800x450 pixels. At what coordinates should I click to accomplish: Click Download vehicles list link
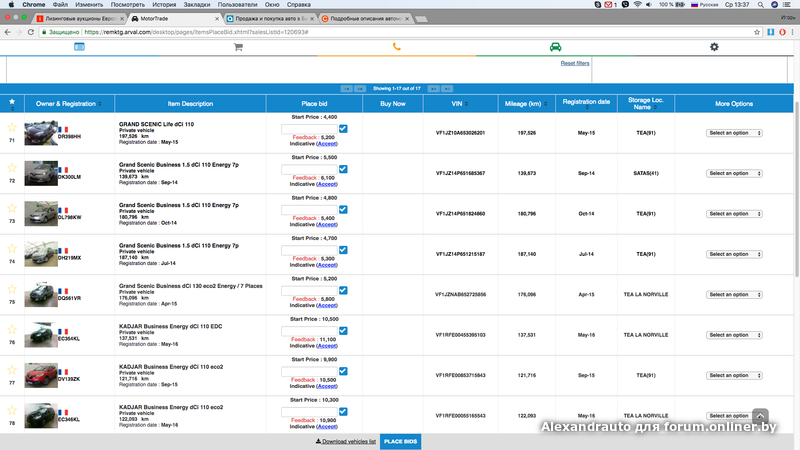coord(345,441)
